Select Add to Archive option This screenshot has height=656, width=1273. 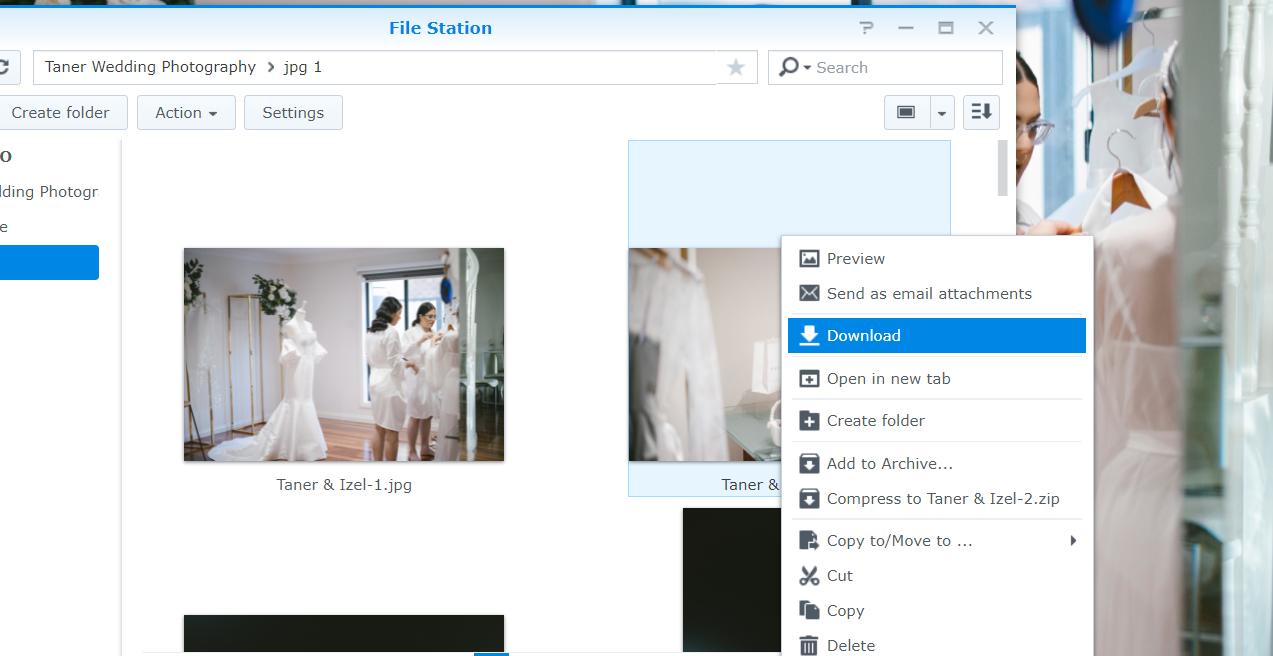[889, 464]
